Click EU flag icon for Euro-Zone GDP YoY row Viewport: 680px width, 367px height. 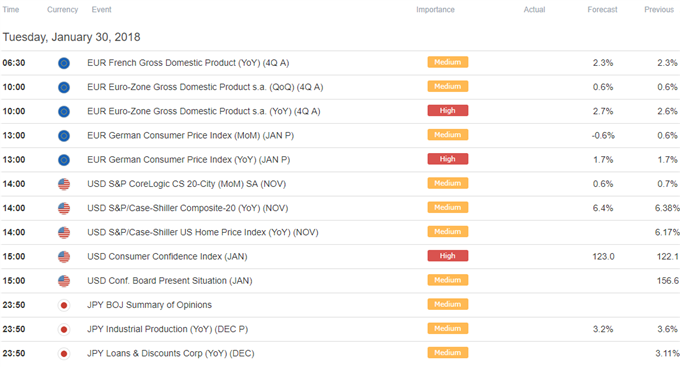click(x=64, y=112)
